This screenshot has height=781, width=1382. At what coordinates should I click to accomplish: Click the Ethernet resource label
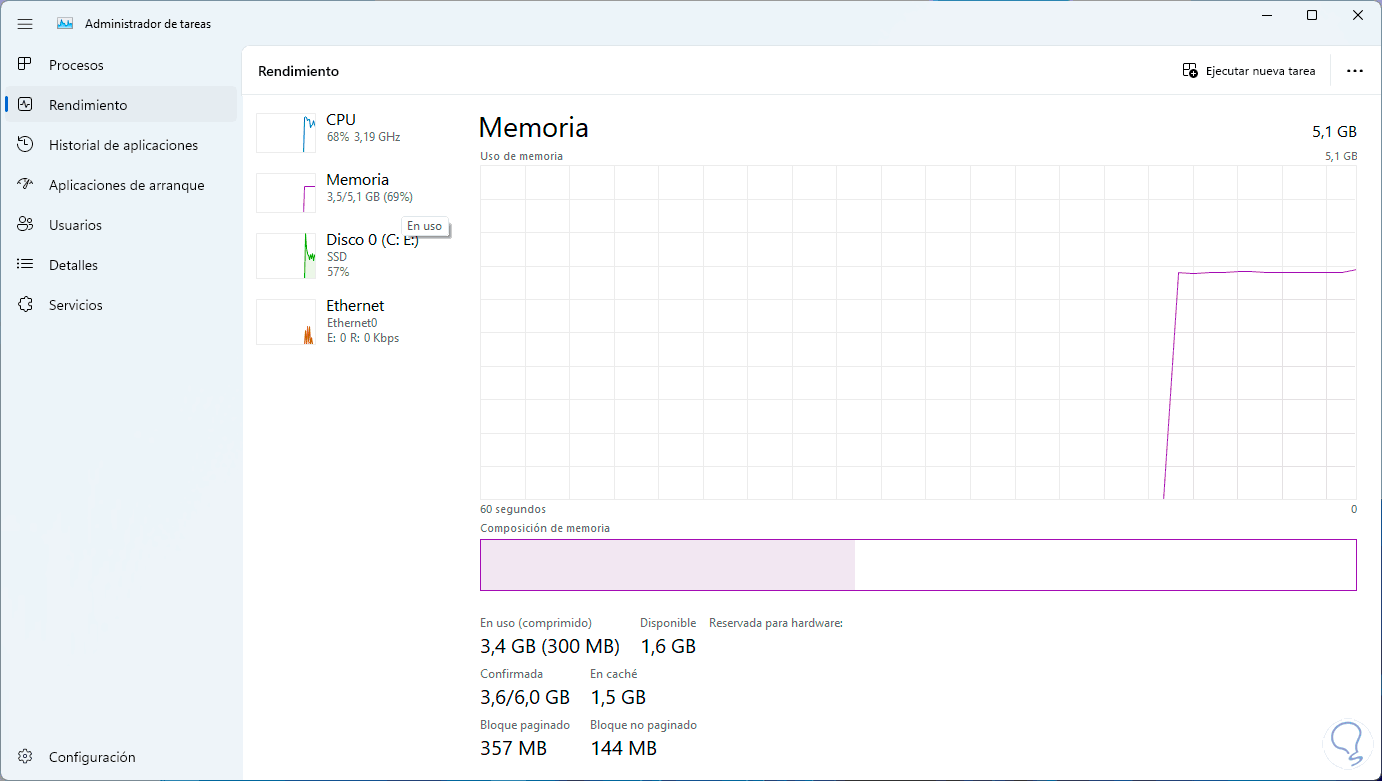click(x=355, y=306)
